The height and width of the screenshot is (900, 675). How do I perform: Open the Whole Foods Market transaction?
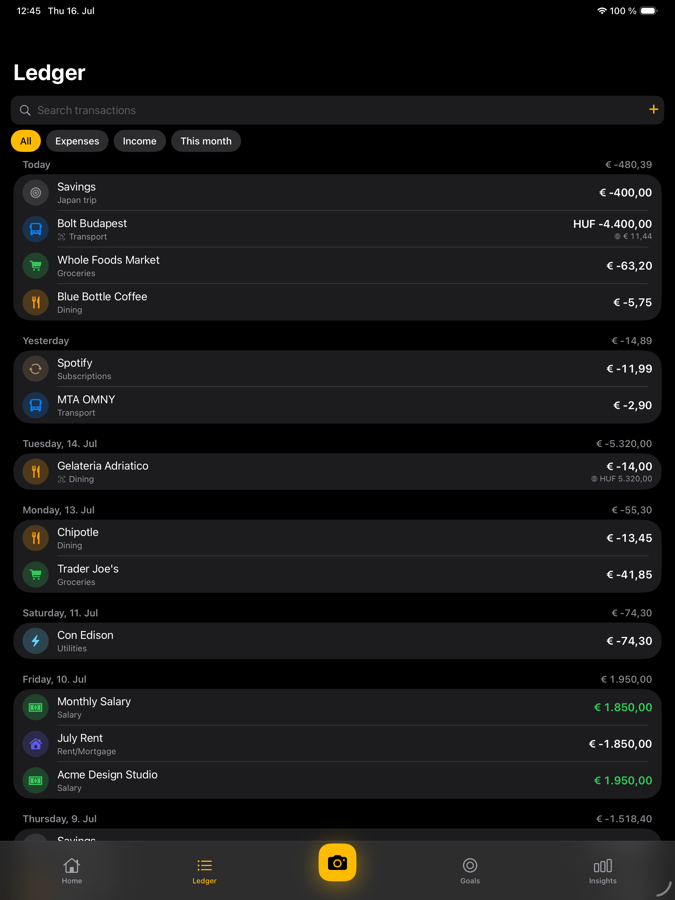pyautogui.click(x=338, y=266)
